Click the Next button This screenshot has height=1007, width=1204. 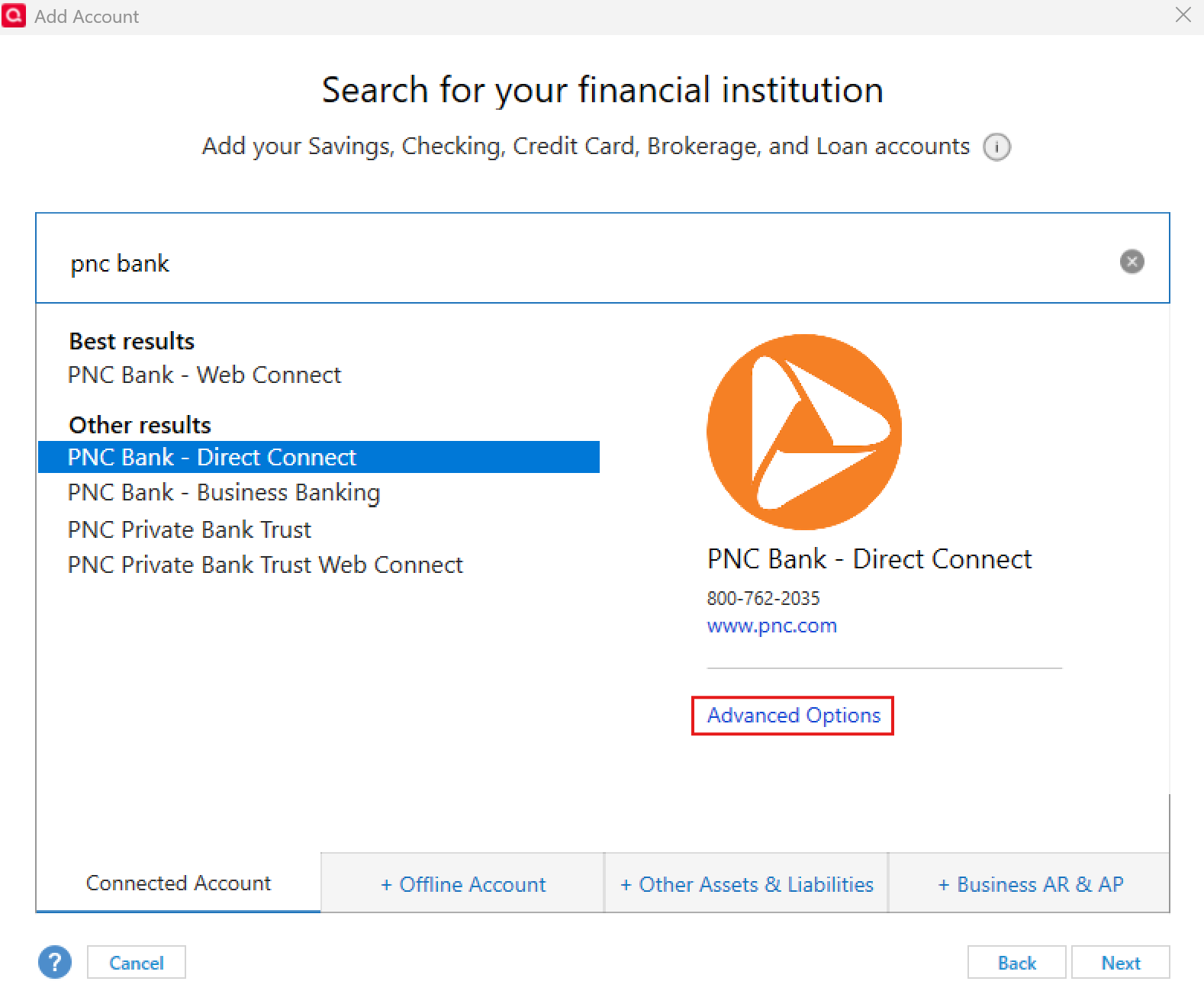[1121, 963]
